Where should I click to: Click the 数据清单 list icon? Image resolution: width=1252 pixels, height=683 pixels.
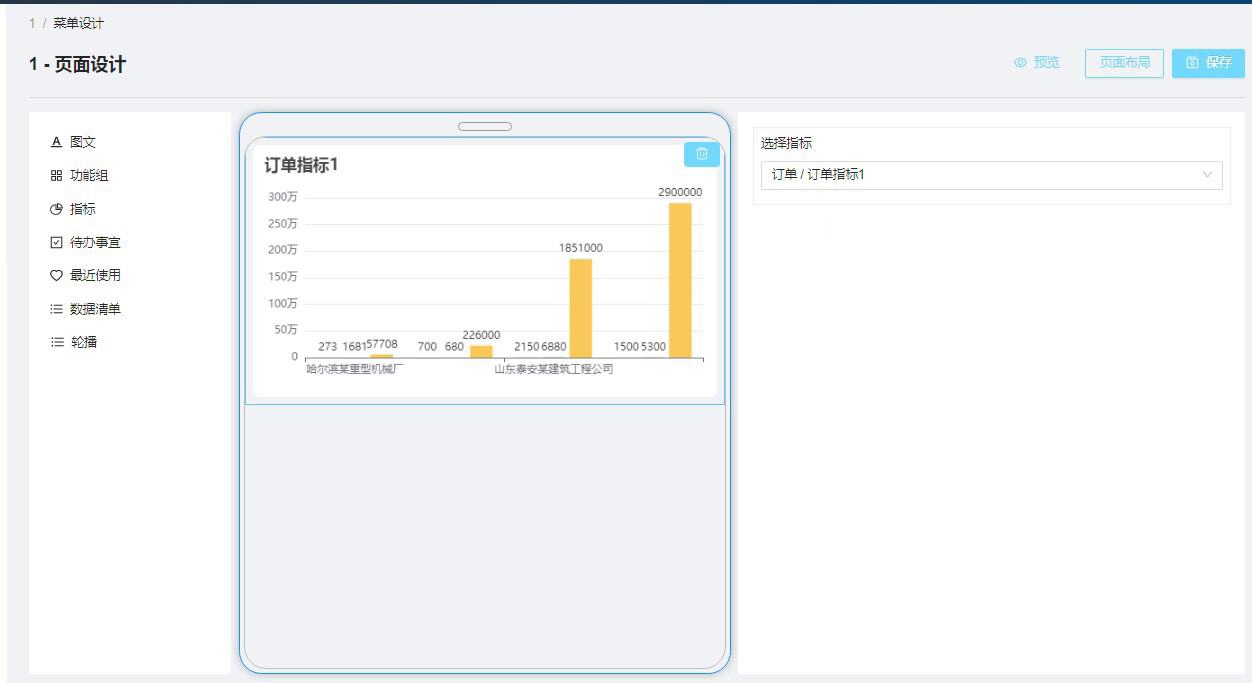point(56,309)
